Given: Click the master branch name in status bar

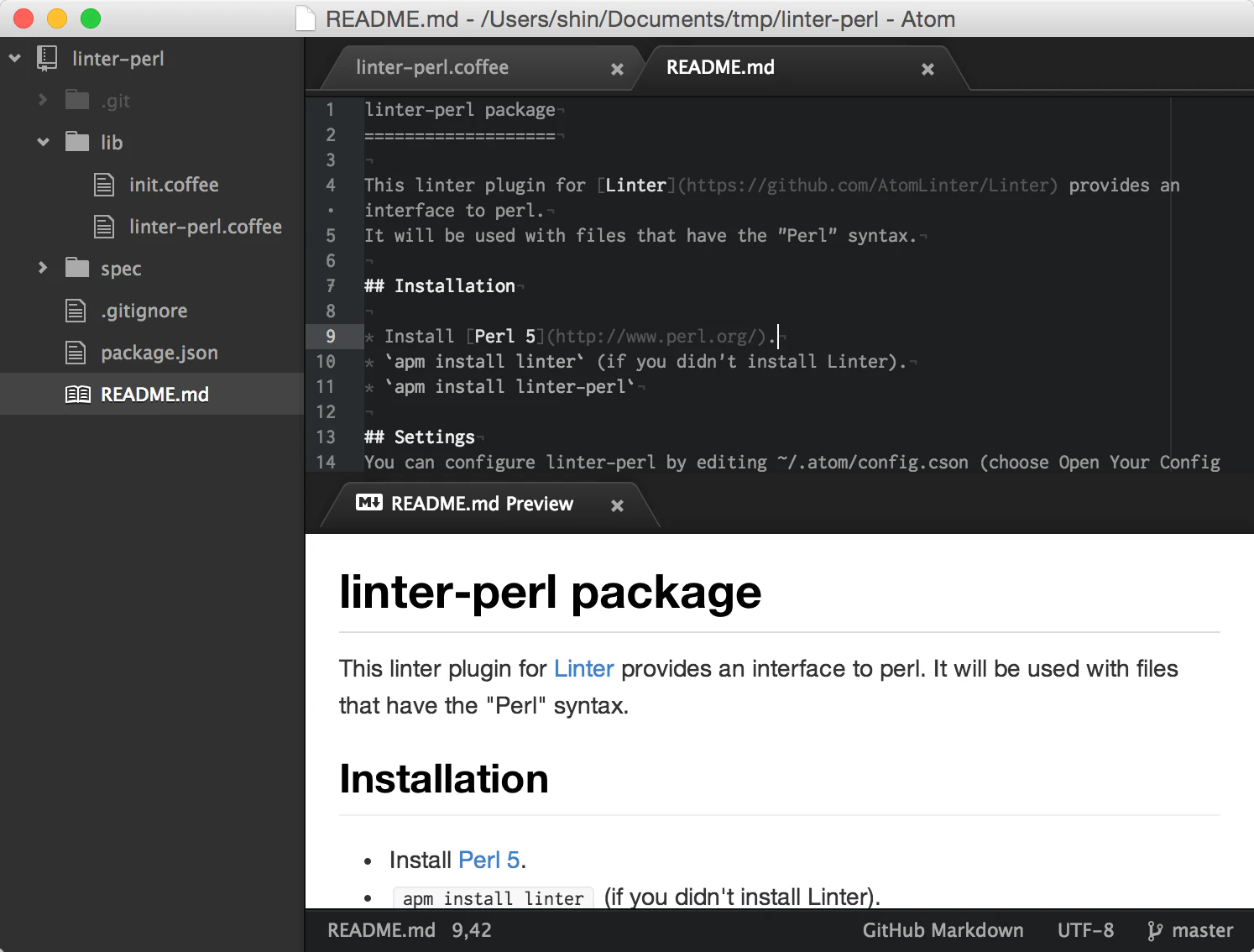Looking at the screenshot, I should (1203, 930).
